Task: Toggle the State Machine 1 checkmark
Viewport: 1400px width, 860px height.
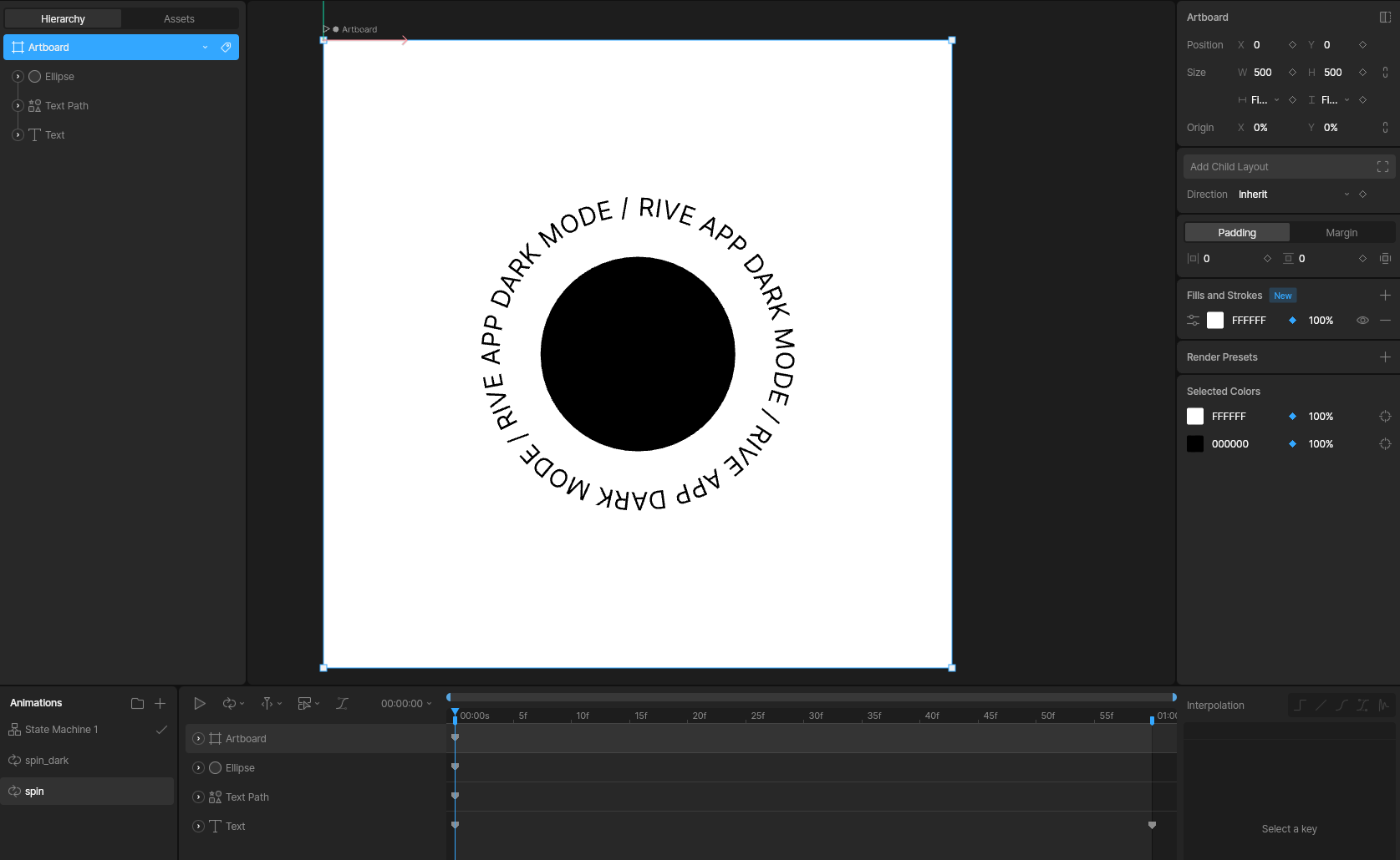Action: coord(161,730)
